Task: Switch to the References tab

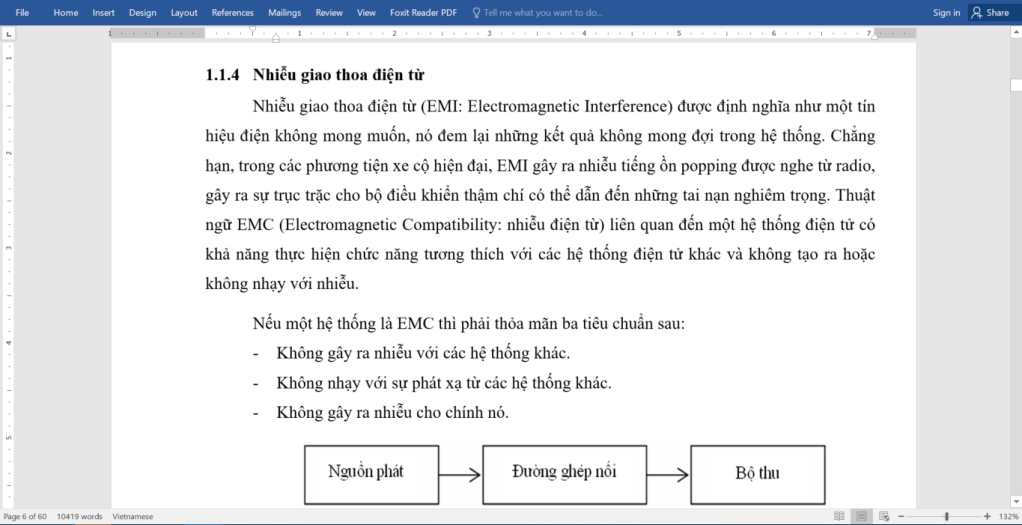Action: 232,13
